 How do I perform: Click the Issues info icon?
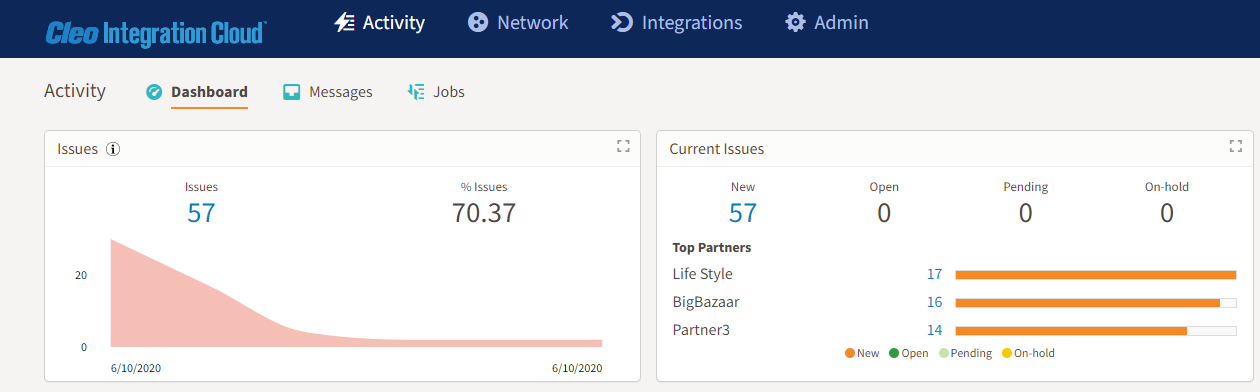[113, 149]
